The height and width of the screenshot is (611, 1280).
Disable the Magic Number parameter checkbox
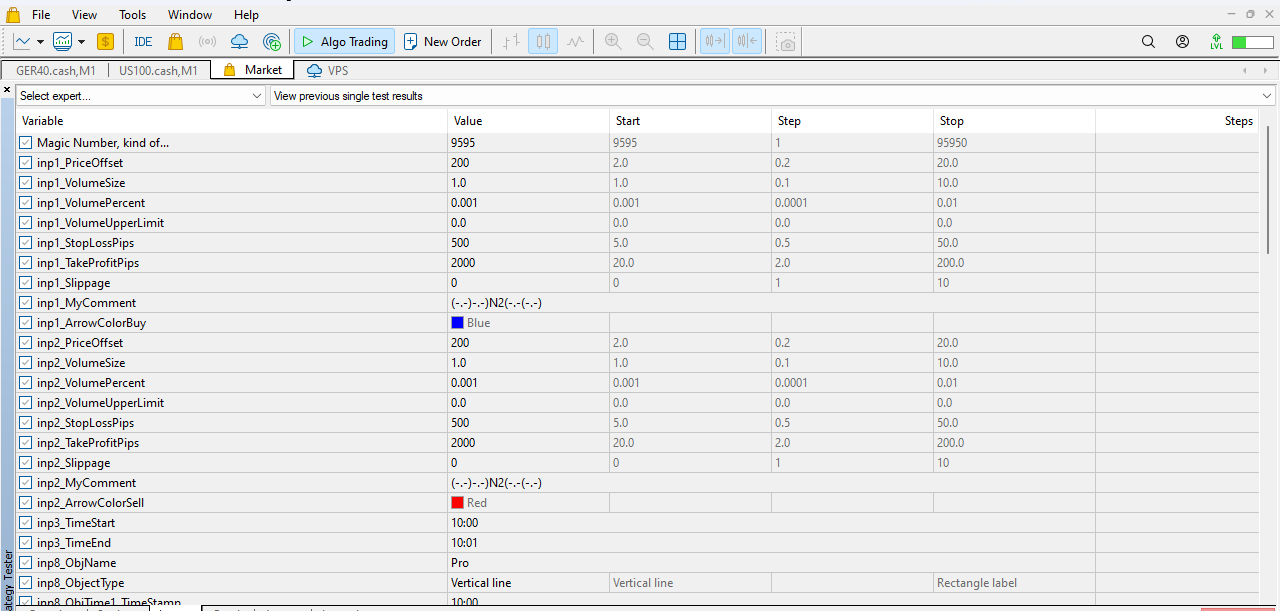click(25, 142)
